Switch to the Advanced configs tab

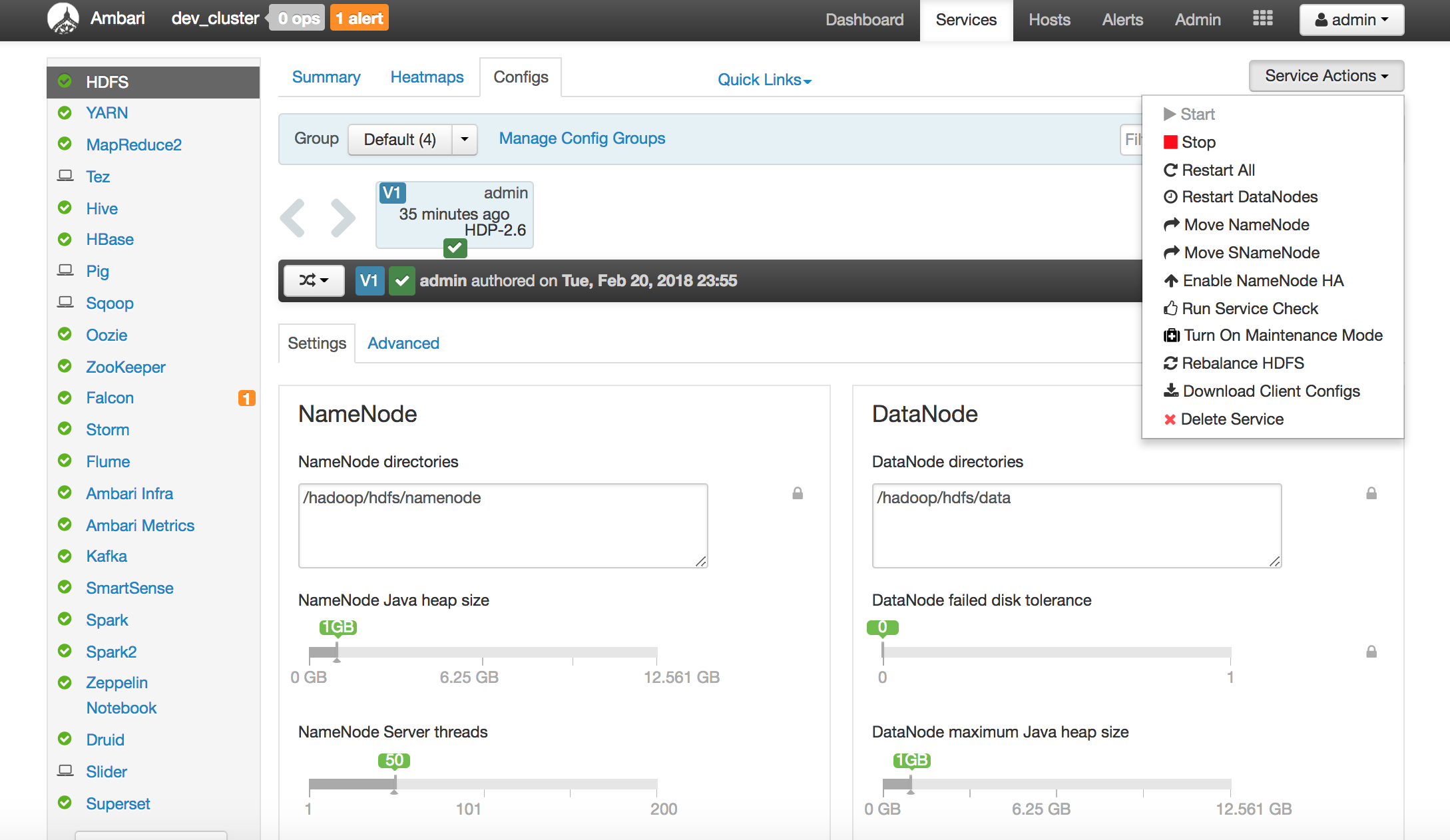pos(403,343)
